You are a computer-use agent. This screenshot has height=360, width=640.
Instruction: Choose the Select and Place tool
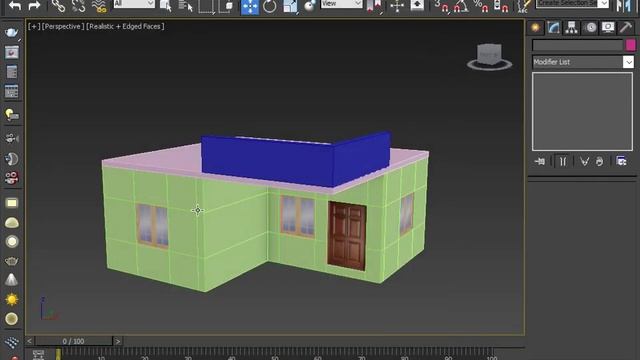pyautogui.click(x=310, y=6)
